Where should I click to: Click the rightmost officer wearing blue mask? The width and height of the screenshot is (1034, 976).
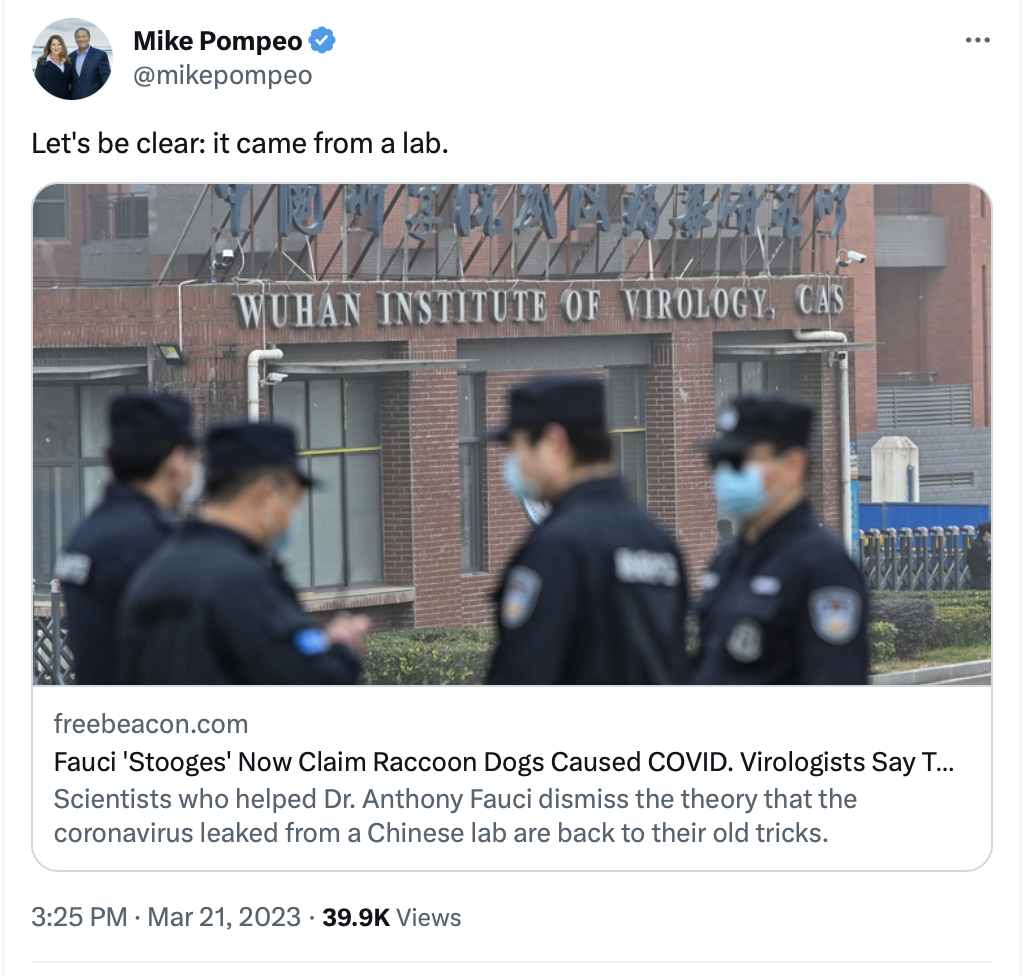[781, 539]
